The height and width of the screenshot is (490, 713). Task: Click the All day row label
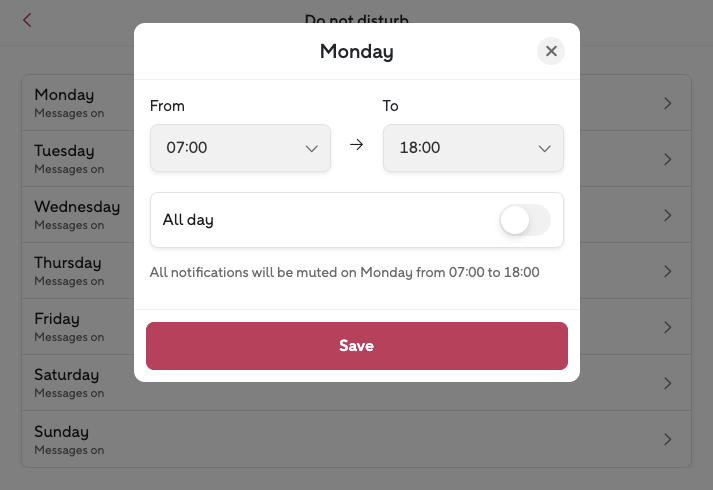tap(189, 220)
